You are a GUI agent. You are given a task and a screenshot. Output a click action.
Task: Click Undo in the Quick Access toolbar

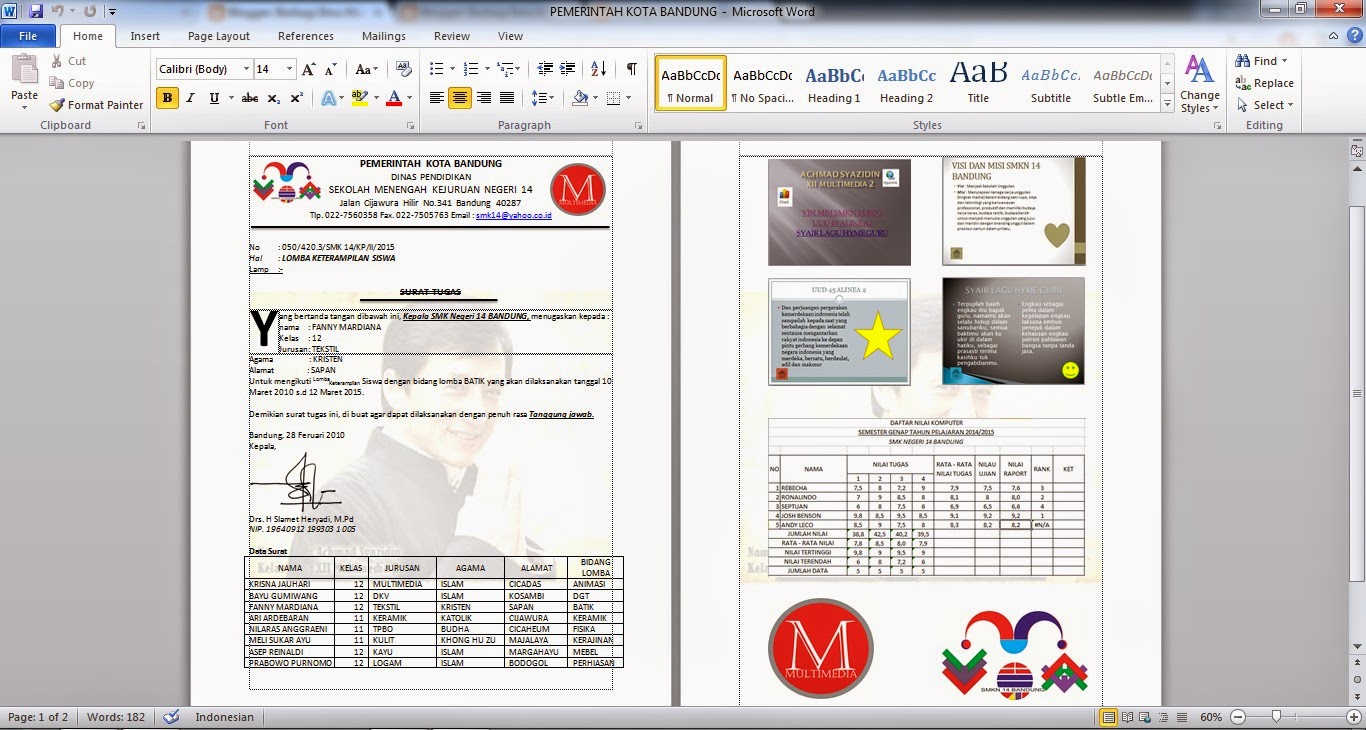(x=59, y=11)
